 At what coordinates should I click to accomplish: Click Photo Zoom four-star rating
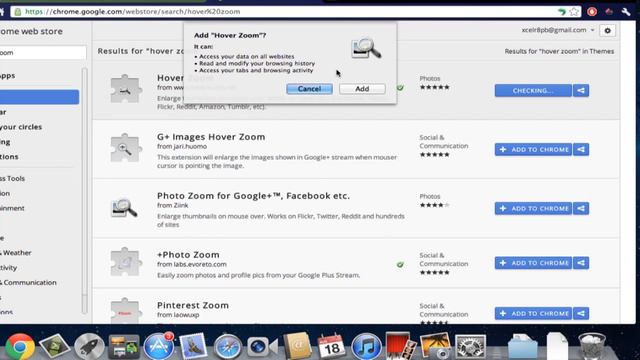(x=434, y=205)
